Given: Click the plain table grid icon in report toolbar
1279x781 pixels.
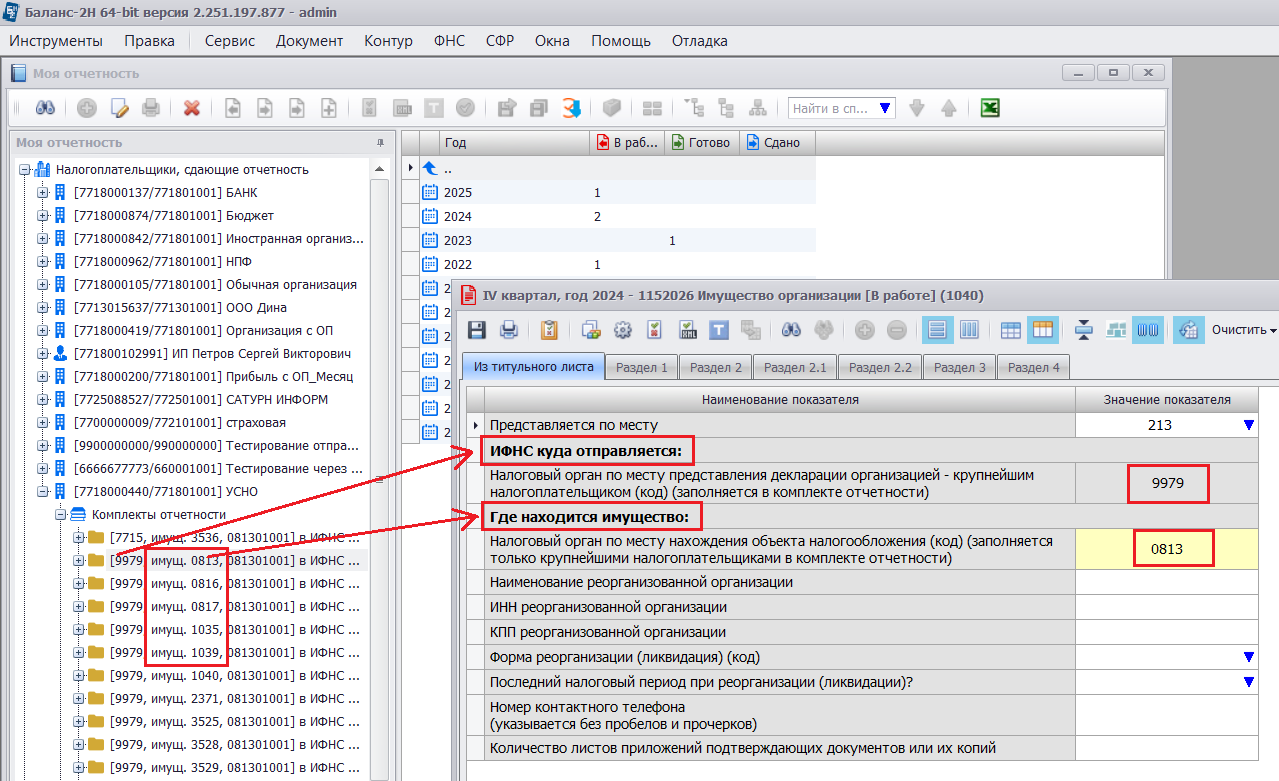Looking at the screenshot, I should tap(1011, 329).
